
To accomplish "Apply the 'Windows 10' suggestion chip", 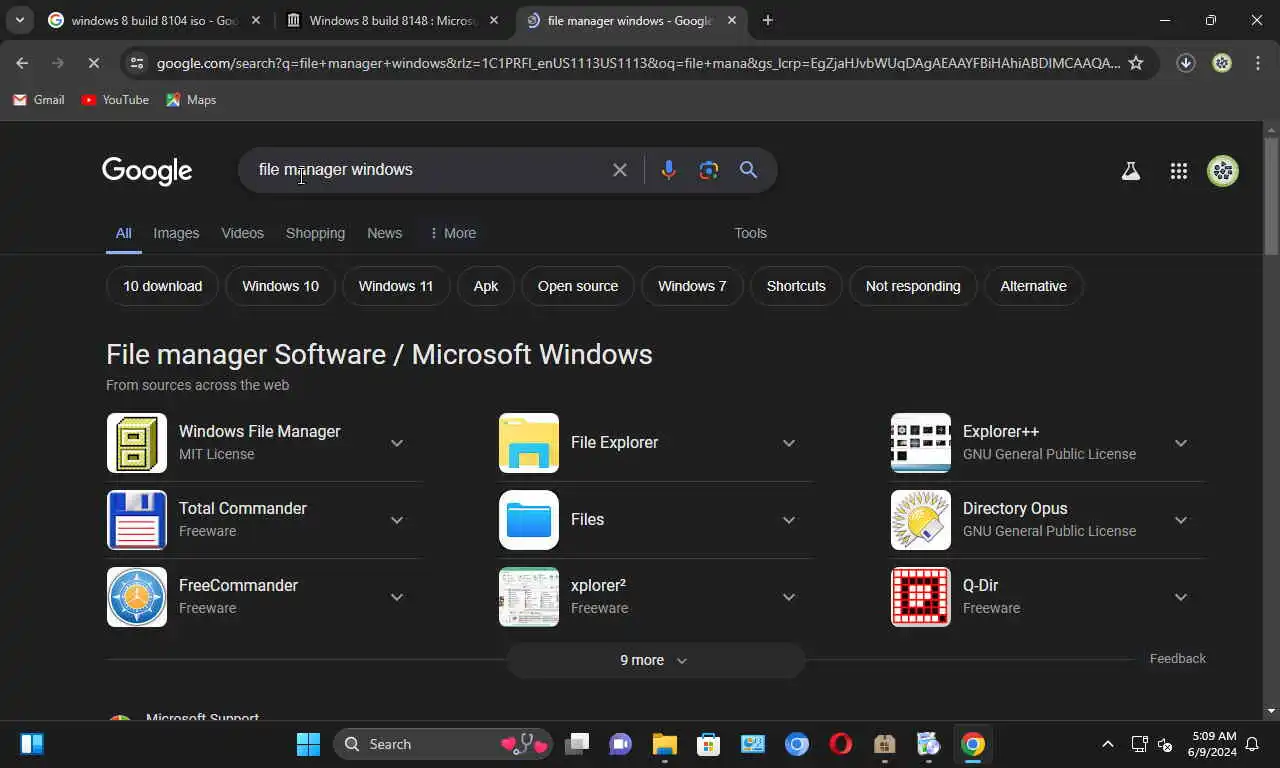I will [x=280, y=286].
